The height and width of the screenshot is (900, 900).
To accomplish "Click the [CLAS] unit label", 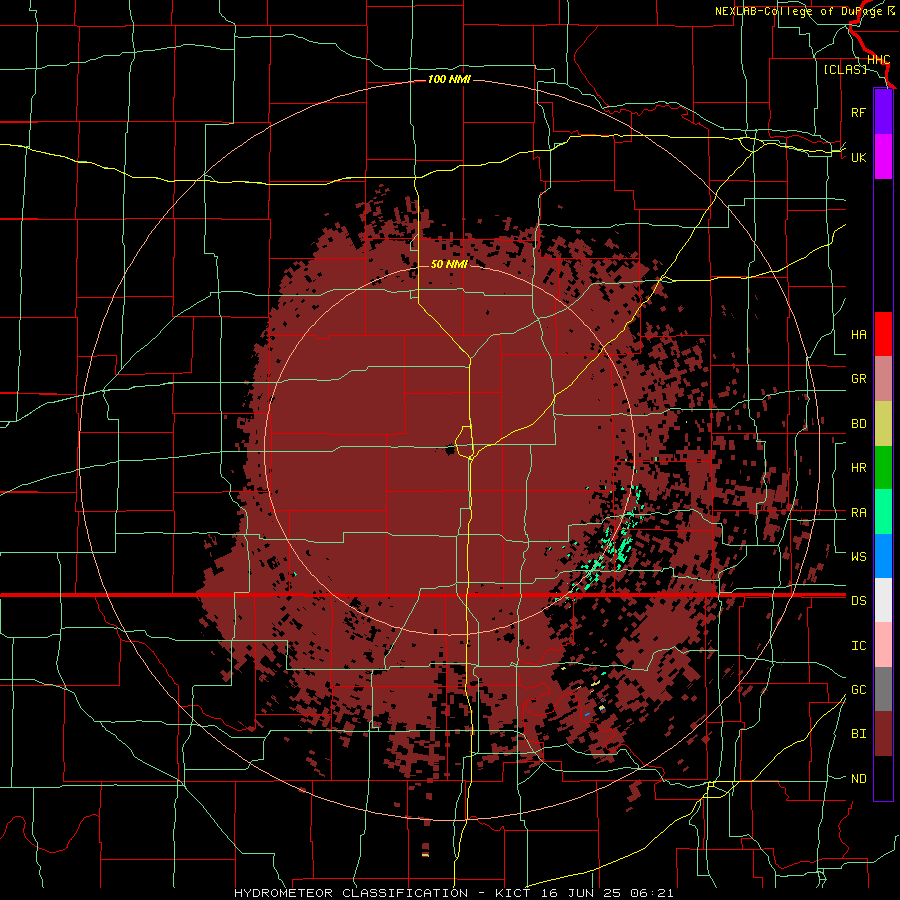I will 845,69.
